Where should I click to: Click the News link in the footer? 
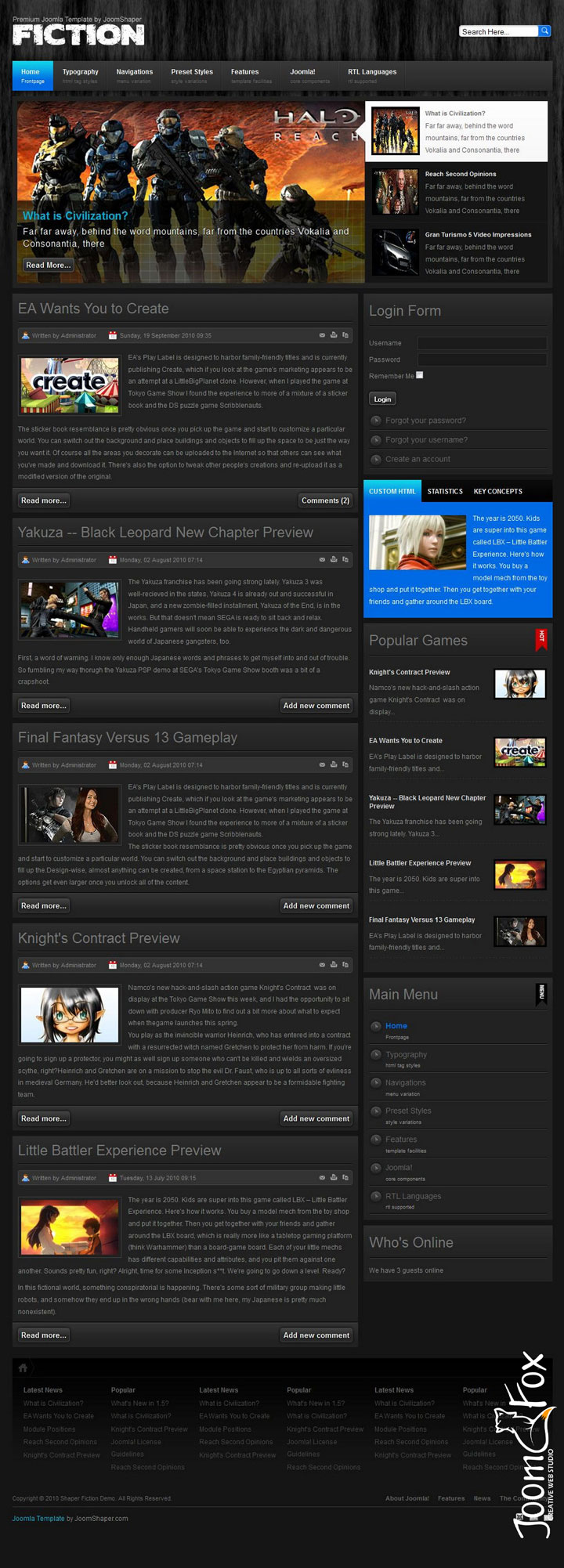482,1498
